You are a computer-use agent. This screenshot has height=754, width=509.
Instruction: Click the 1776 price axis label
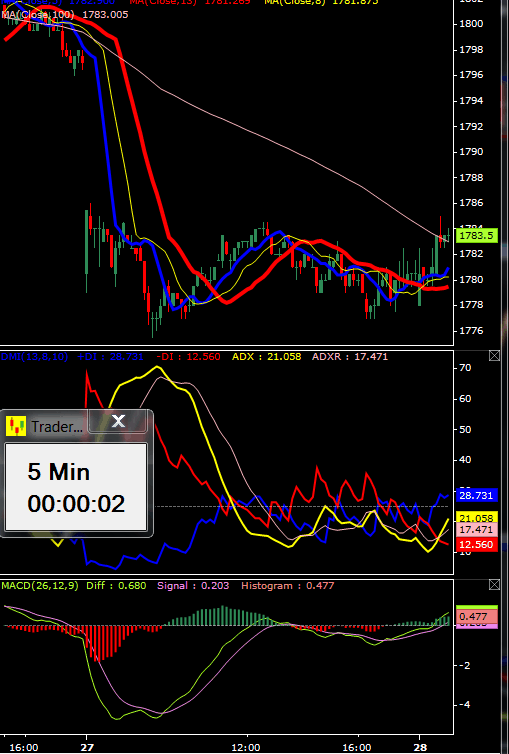coord(472,331)
